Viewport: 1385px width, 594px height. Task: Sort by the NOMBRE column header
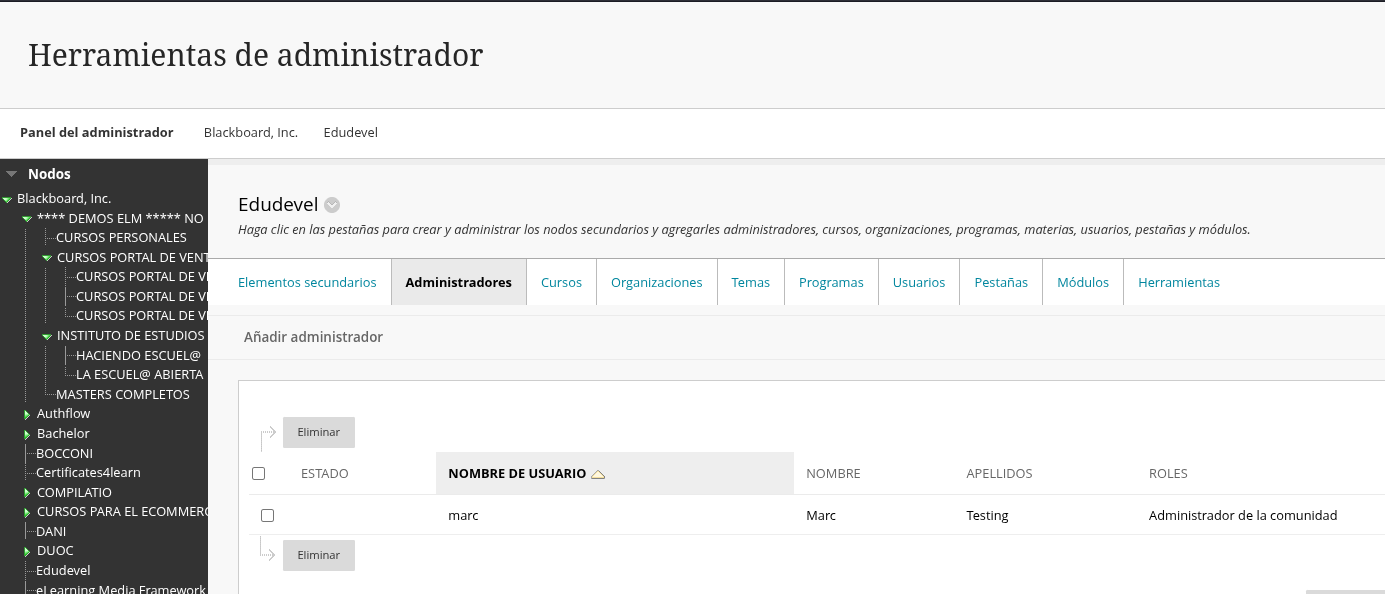pyautogui.click(x=833, y=473)
